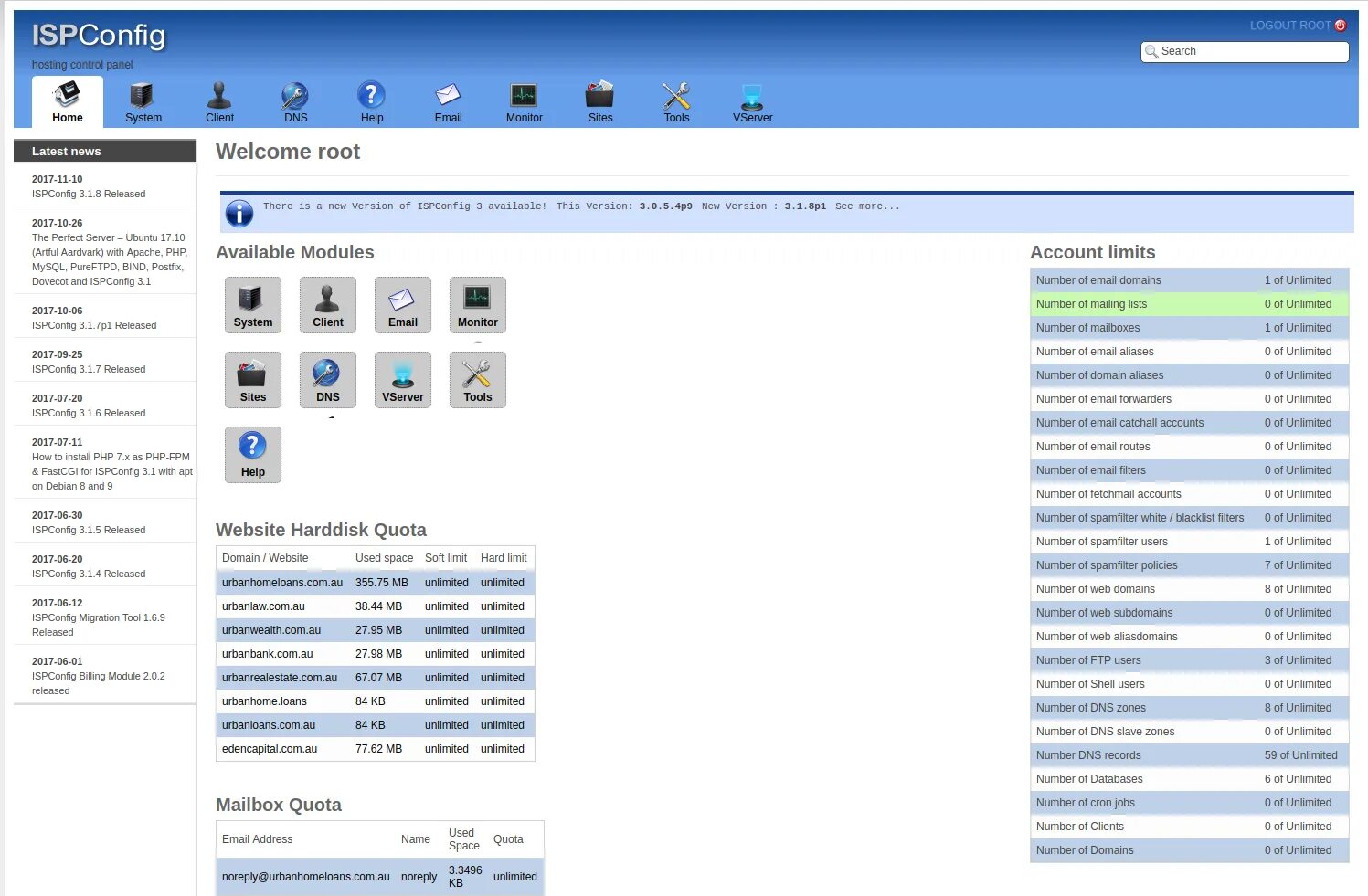Click the magnifier icon in the search box
This screenshot has width=1368, height=896.
click(x=1151, y=52)
